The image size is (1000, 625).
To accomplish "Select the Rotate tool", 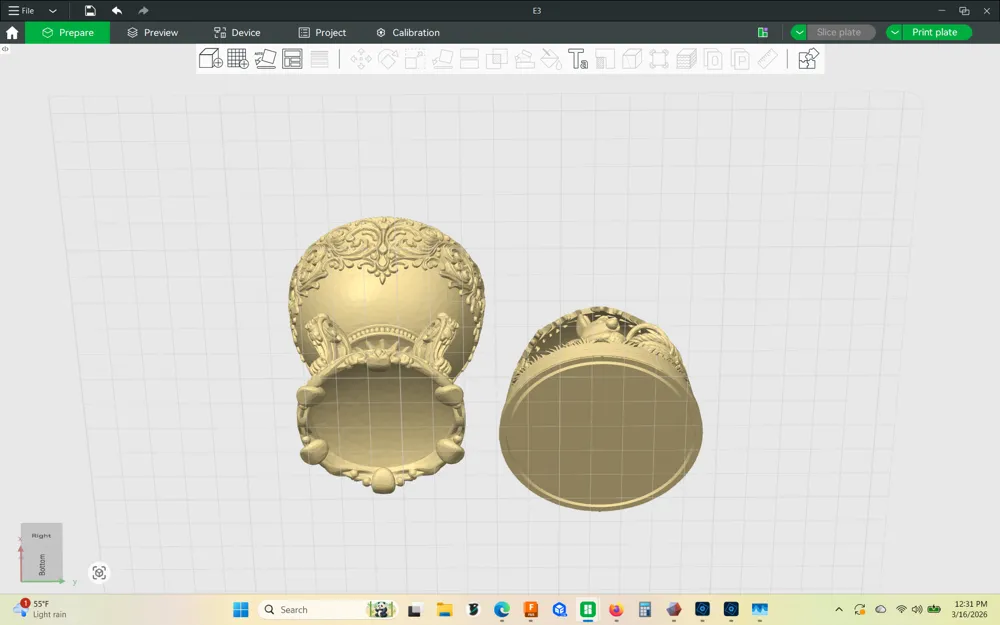I will (x=388, y=59).
